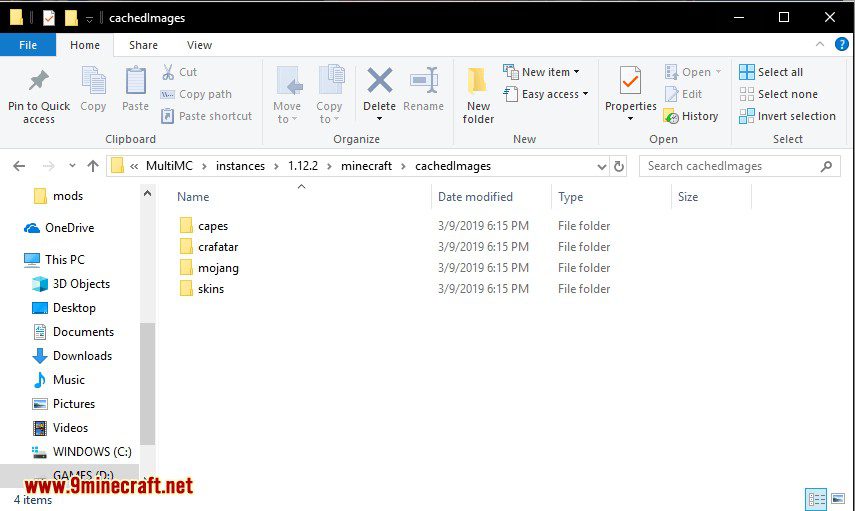Click Invert selection
The height and width of the screenshot is (511, 855).
click(787, 116)
